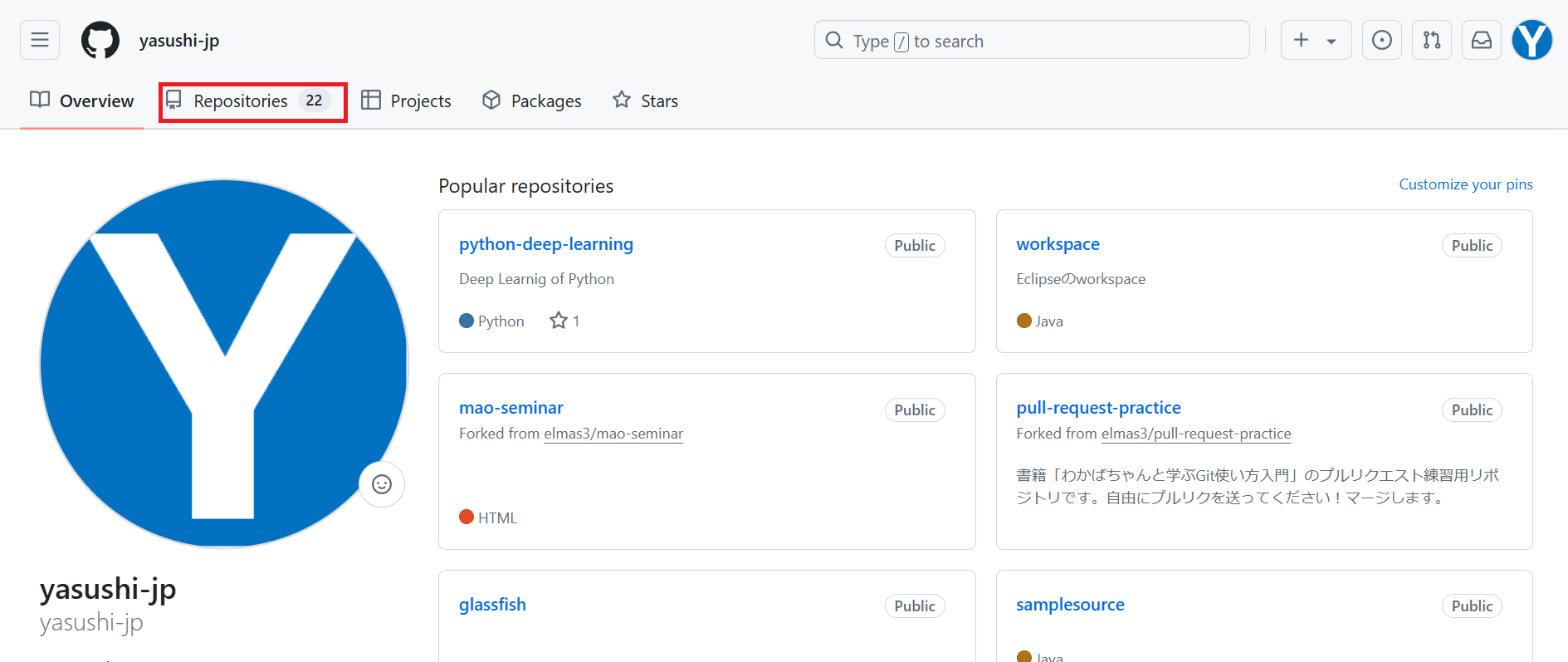Open the python-deep-learning repository
This screenshot has width=1568, height=662.
(x=545, y=244)
